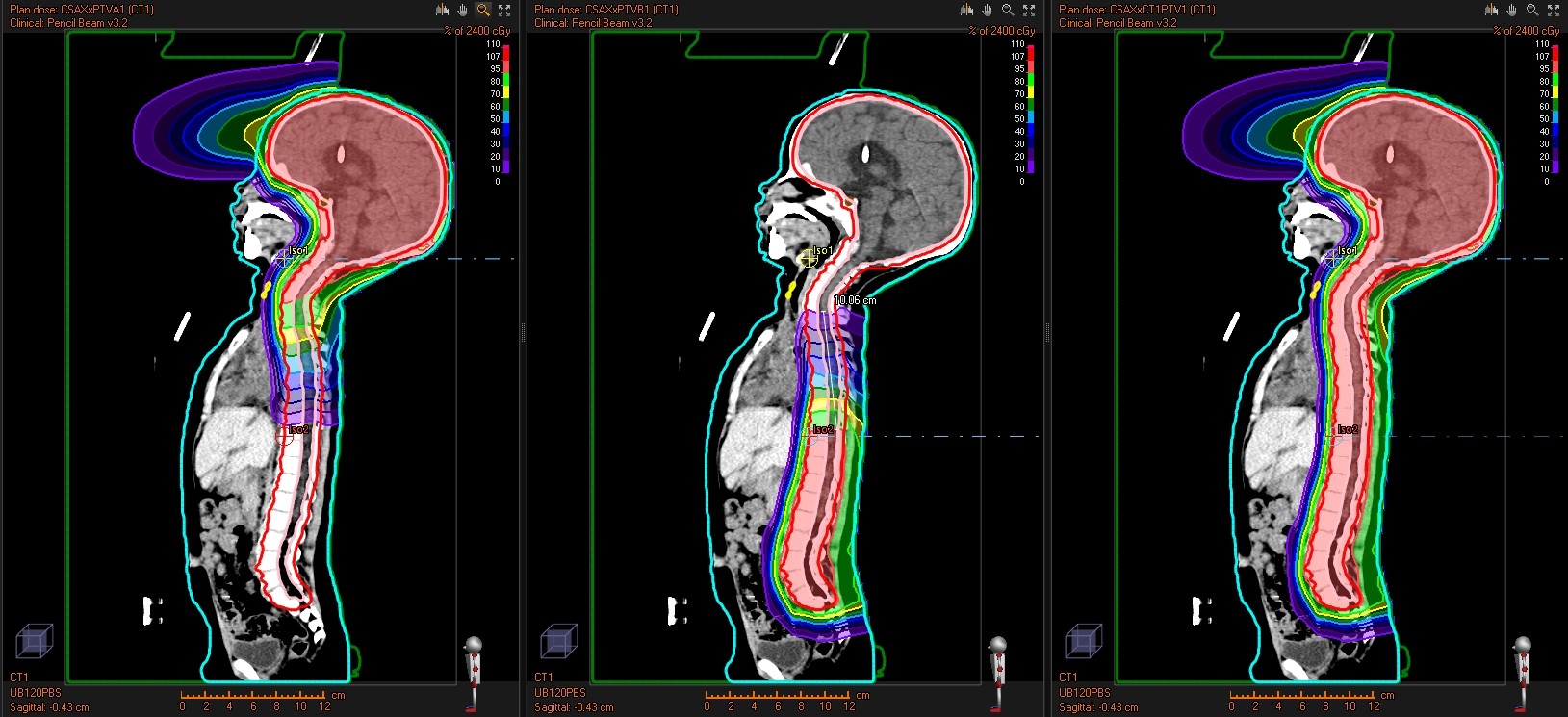
Task: Click '% of 2400 cGy' label in CSAXxPTVB1 view
Action: (x=1001, y=31)
